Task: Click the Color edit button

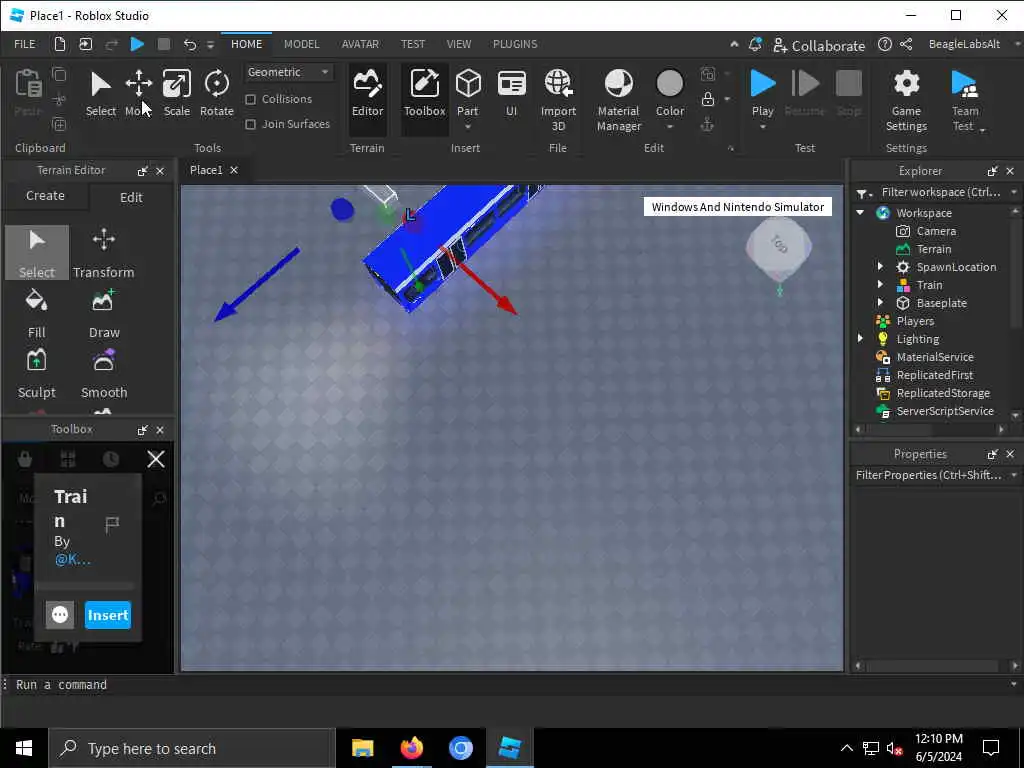Action: (669, 93)
